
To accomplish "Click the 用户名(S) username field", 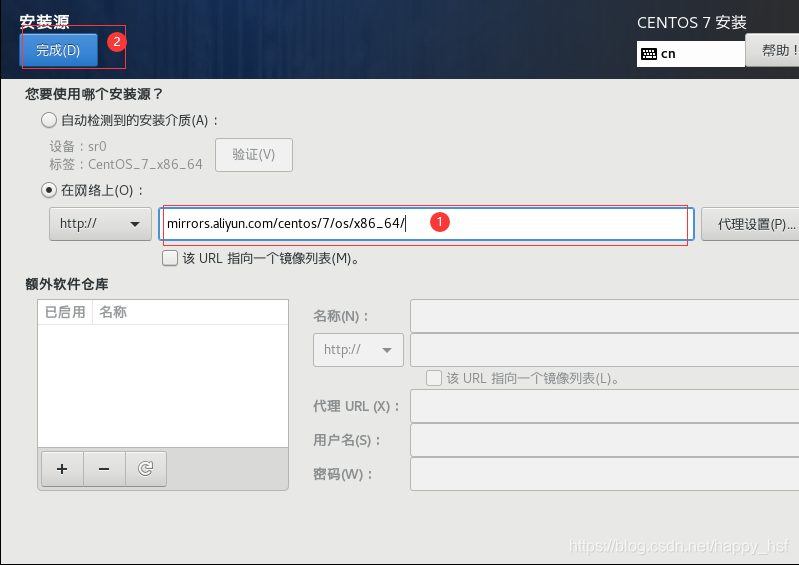I will (604, 440).
